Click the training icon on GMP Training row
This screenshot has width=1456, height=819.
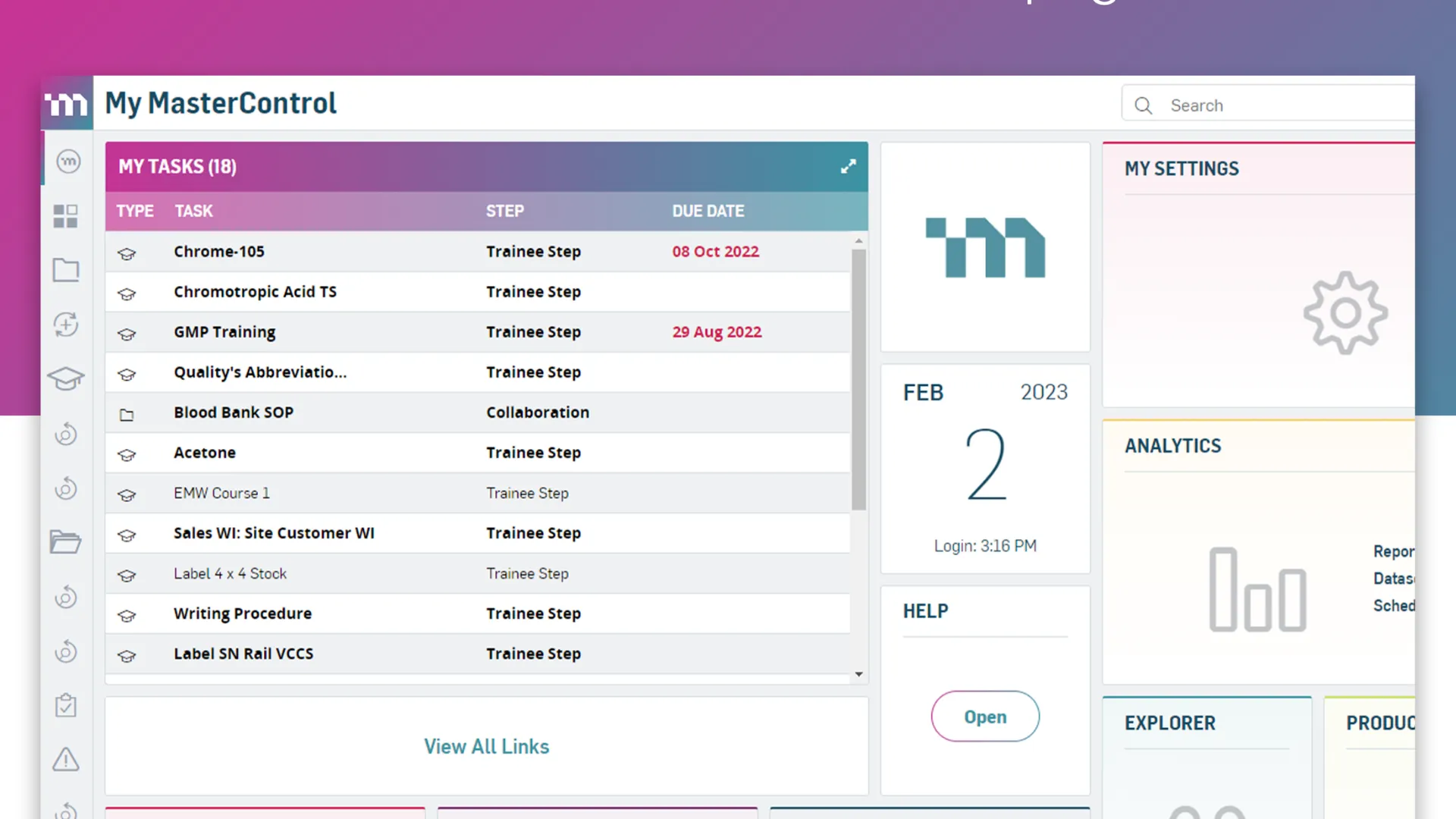(127, 334)
